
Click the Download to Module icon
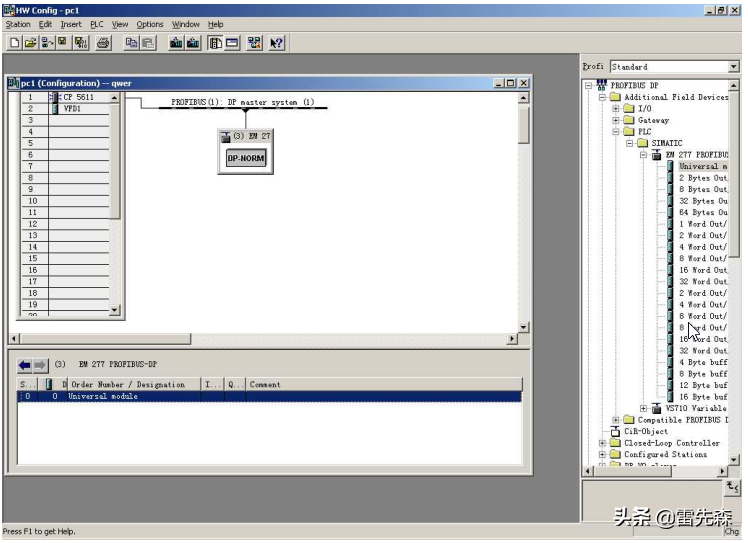(176, 43)
